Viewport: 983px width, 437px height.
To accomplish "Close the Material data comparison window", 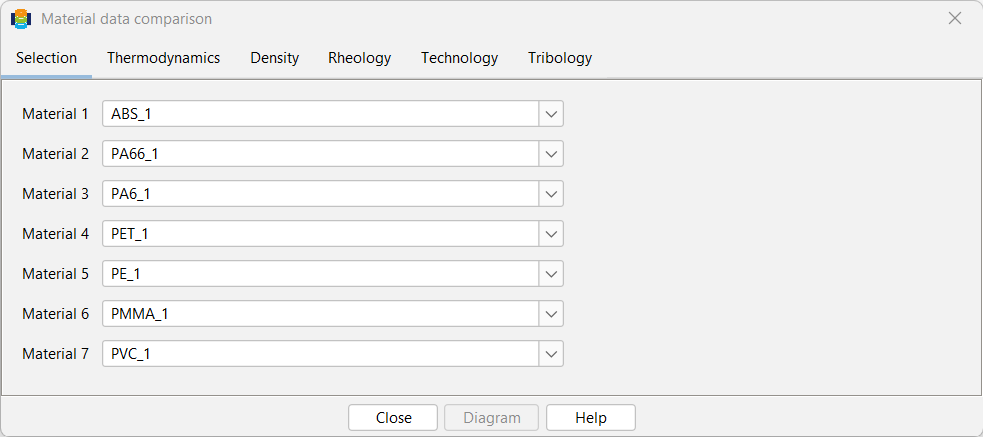I will [954, 19].
